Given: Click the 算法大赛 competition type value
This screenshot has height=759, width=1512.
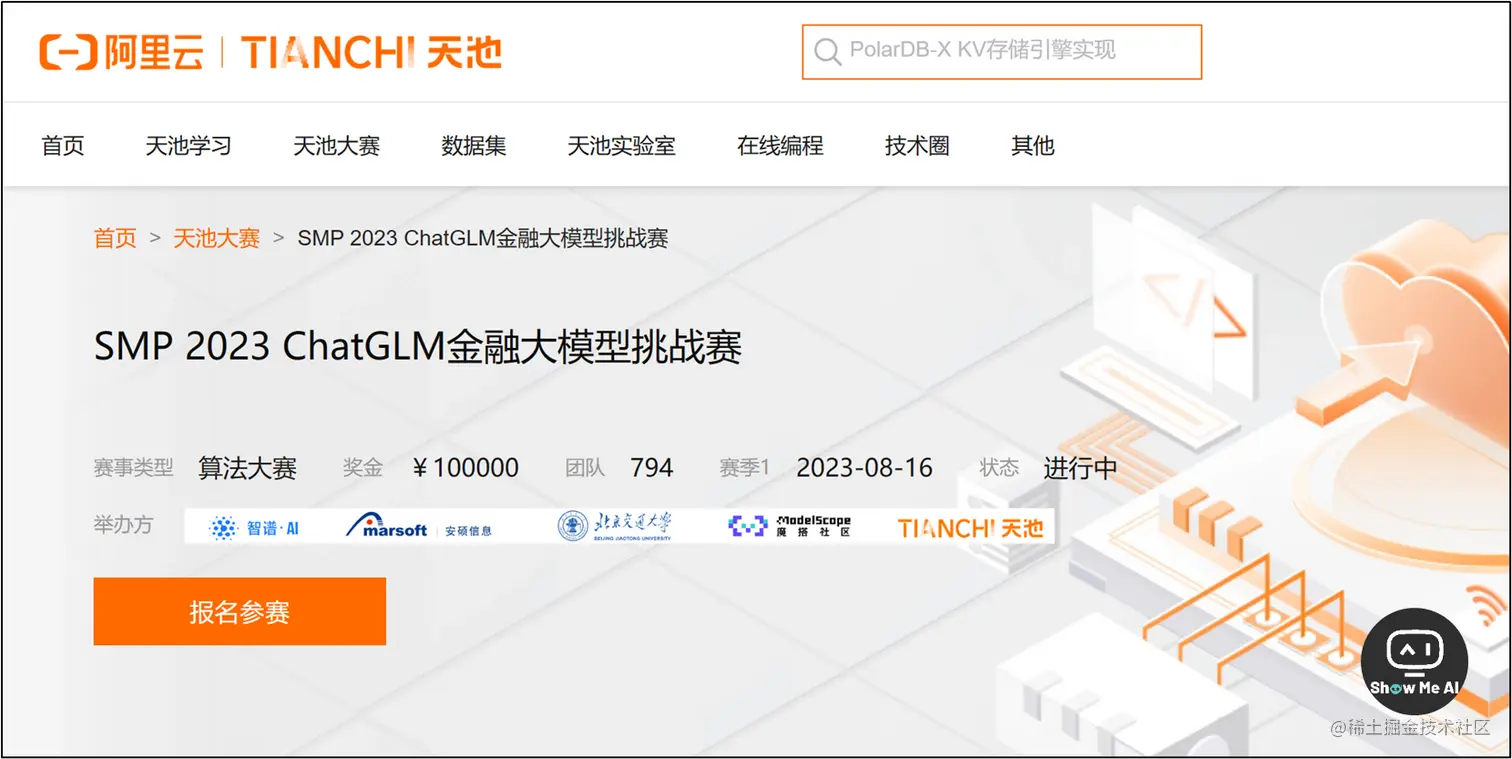Looking at the screenshot, I should (247, 468).
